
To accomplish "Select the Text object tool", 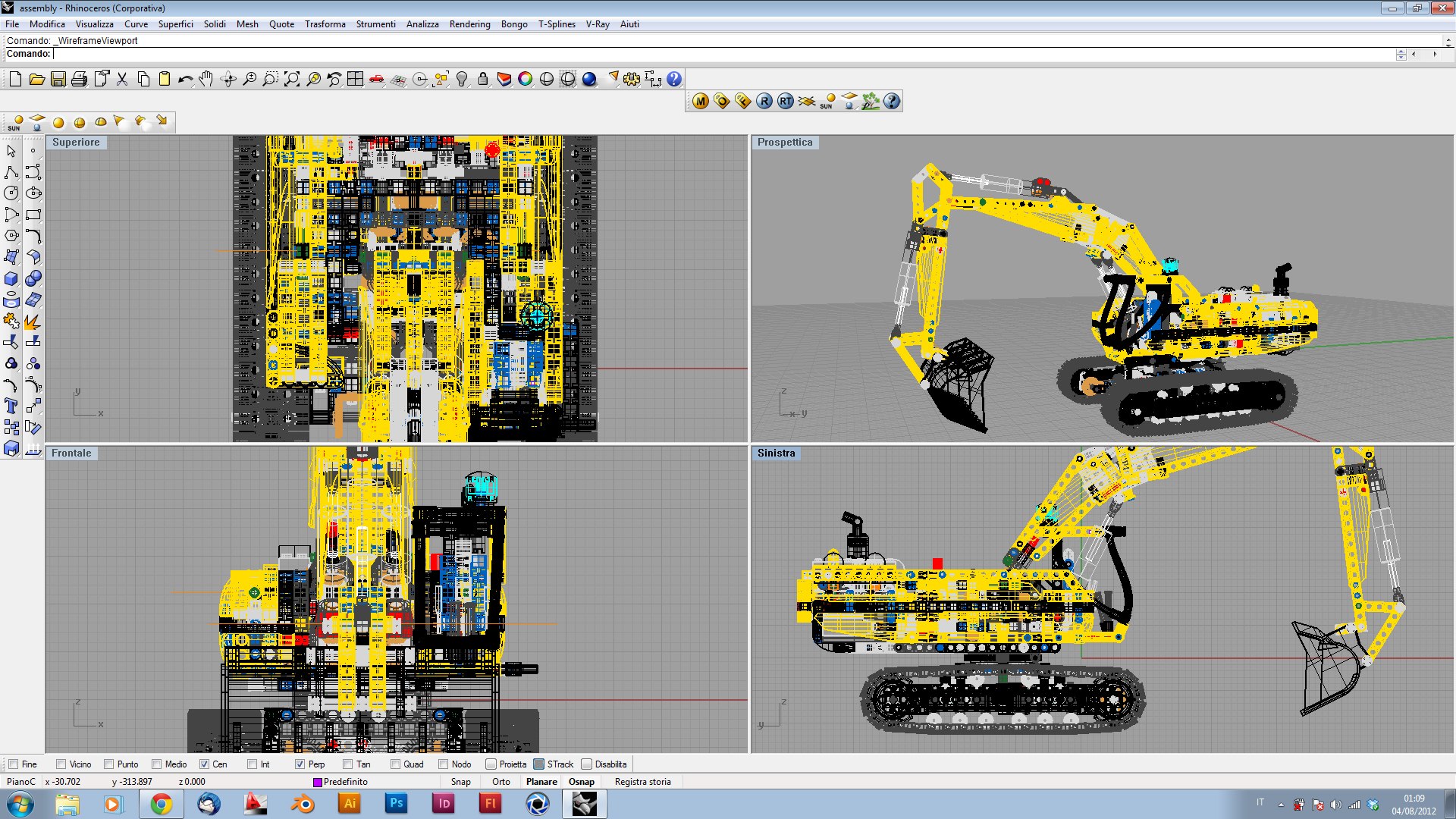I will (x=11, y=406).
